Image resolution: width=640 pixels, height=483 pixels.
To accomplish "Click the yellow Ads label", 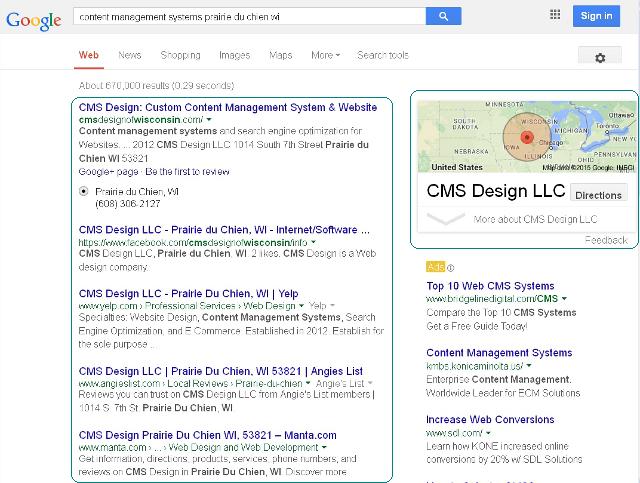I will 436,267.
